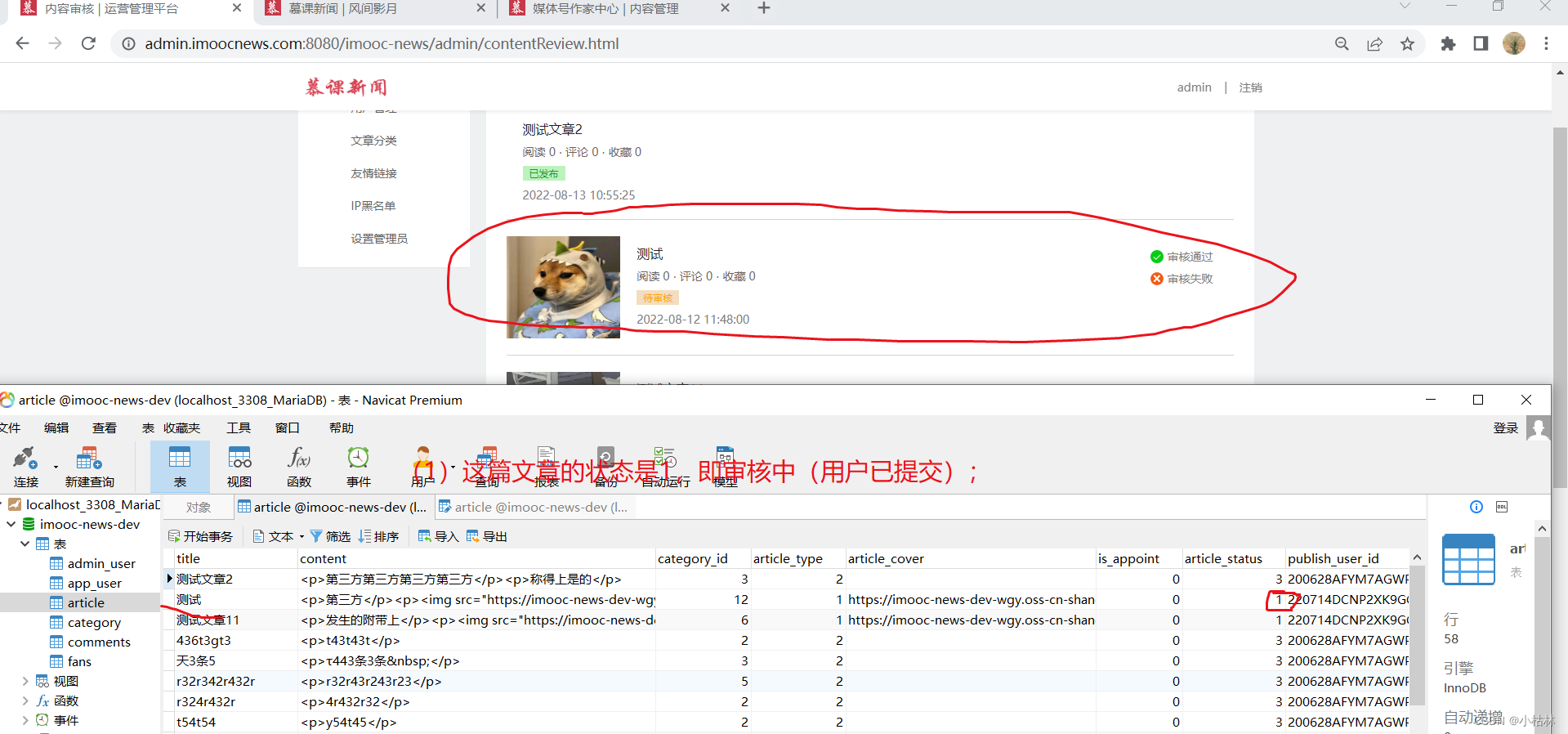This screenshot has width=1568, height=734.
Task: Click the dog cover thumbnail
Action: click(563, 287)
